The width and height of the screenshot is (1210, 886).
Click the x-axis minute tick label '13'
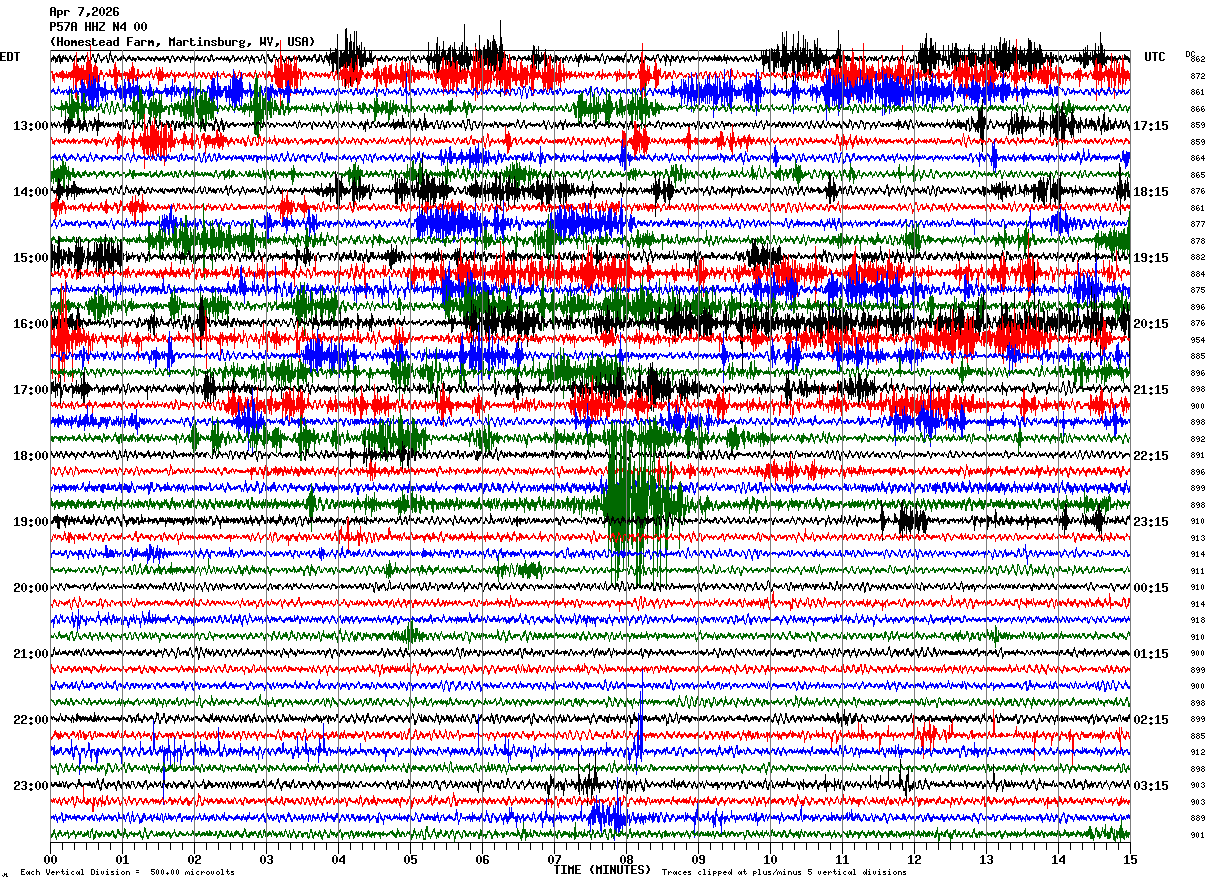click(986, 858)
